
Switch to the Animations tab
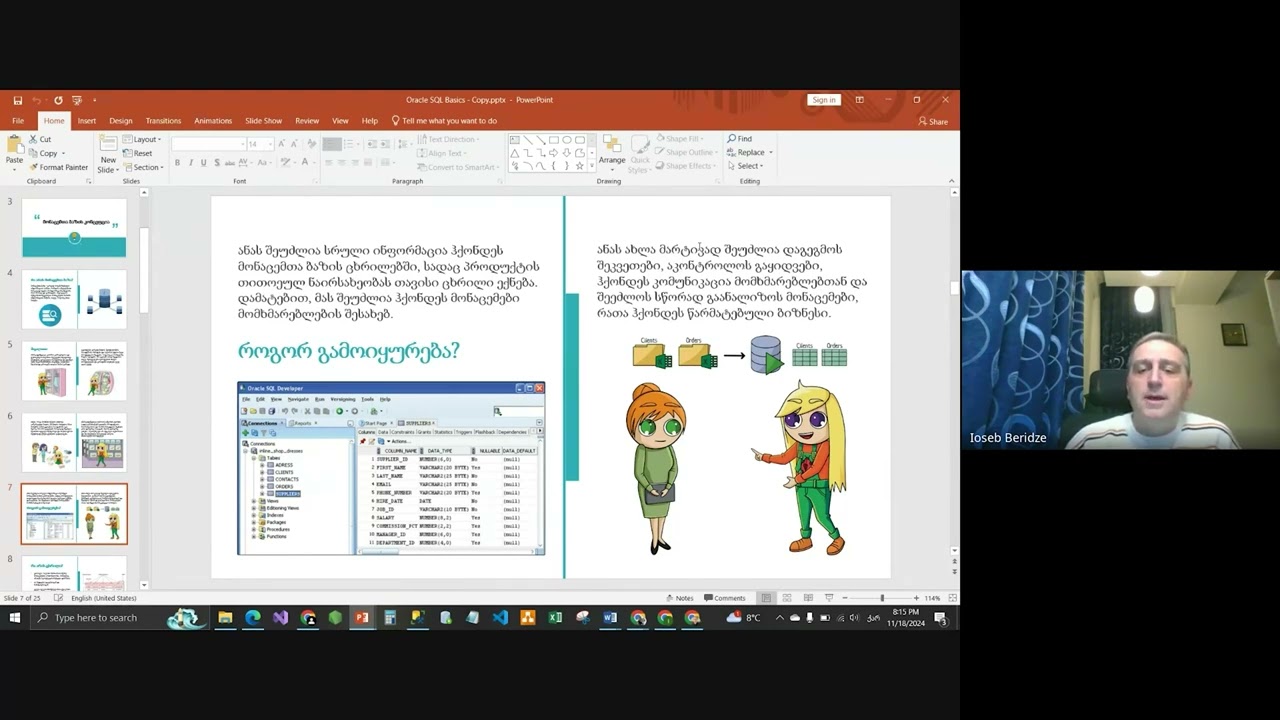[x=213, y=121]
